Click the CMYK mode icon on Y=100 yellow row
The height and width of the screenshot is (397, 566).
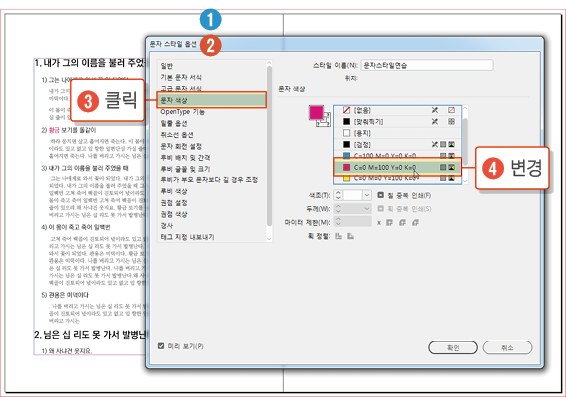(451, 178)
